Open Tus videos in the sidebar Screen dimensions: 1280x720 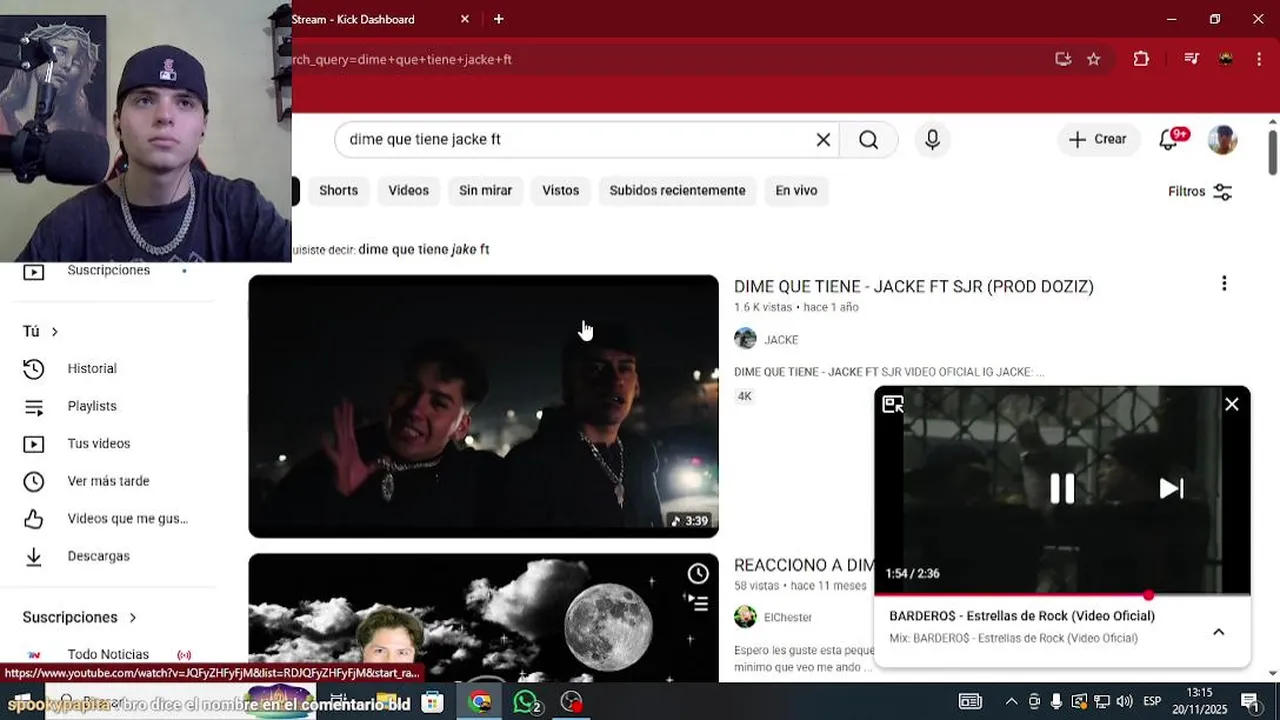point(99,444)
